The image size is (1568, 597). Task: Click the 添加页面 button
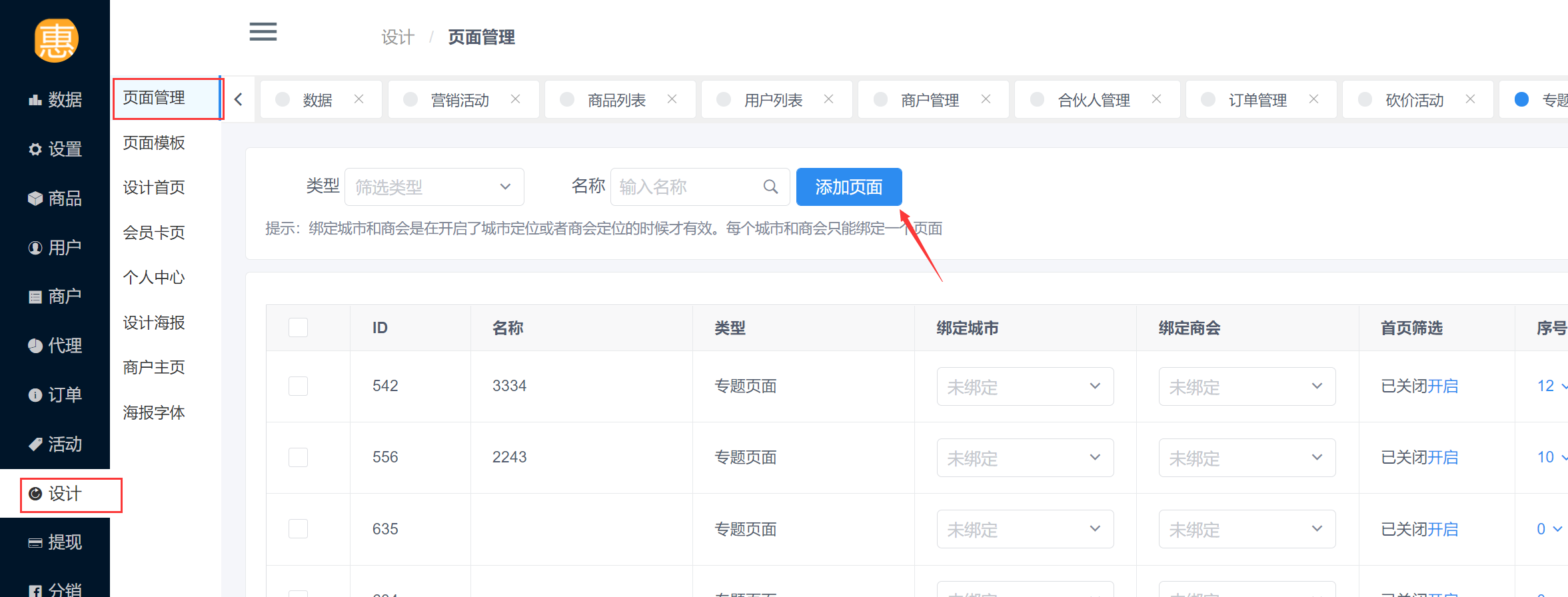[849, 187]
